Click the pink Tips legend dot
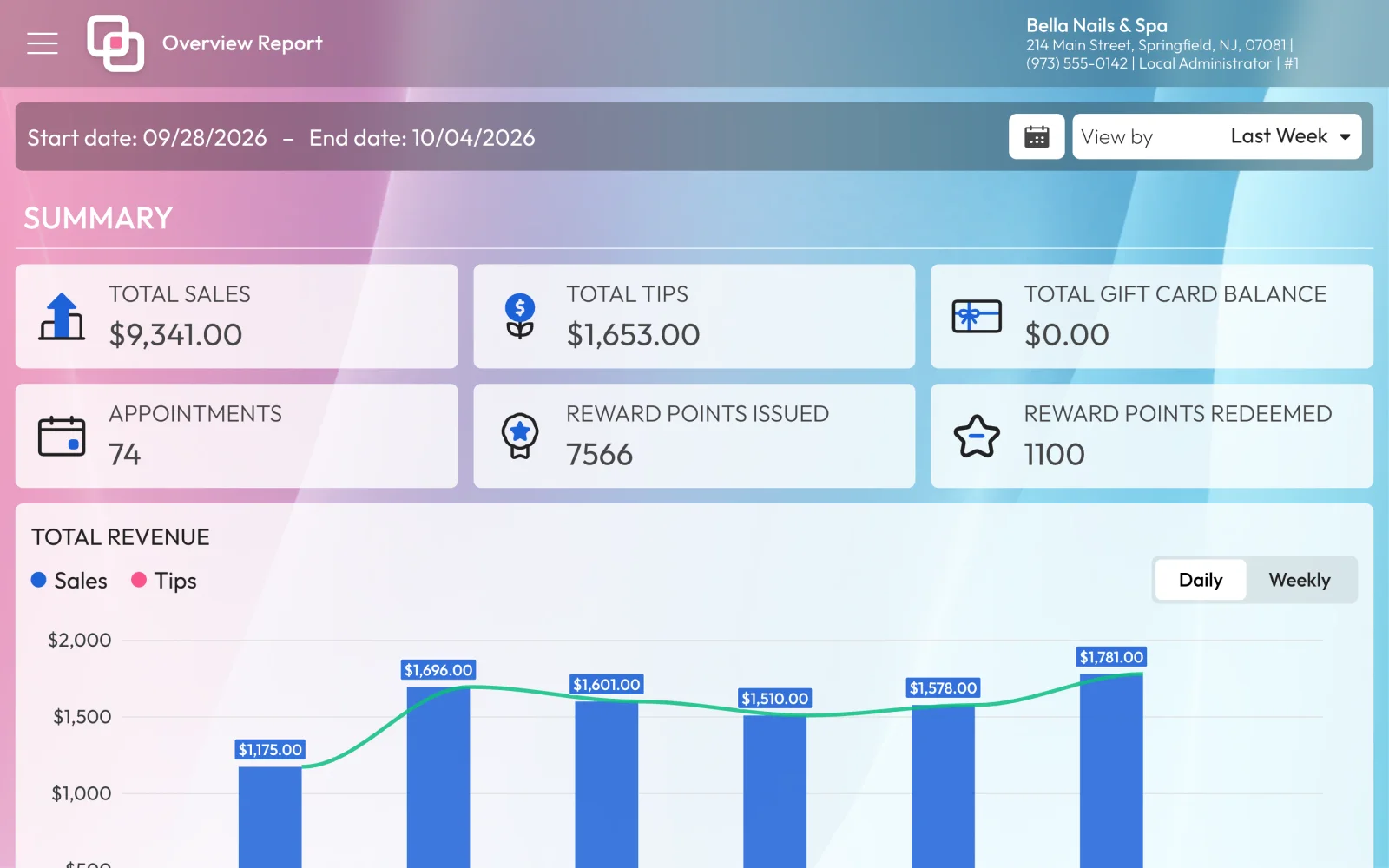 139,580
